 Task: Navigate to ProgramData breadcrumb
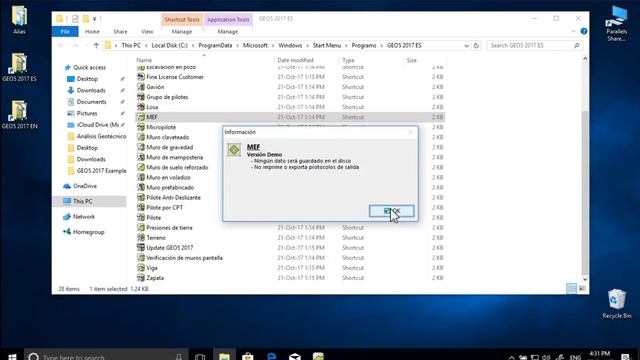(x=215, y=45)
